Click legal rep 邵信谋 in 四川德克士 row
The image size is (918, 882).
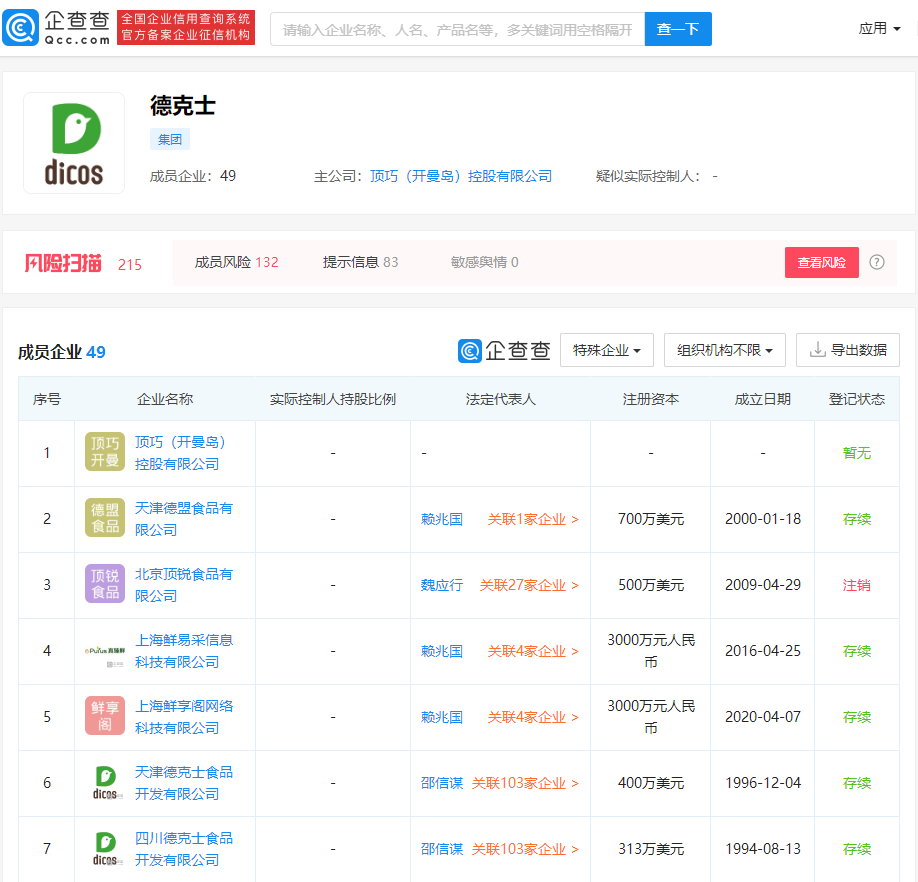[x=442, y=849]
